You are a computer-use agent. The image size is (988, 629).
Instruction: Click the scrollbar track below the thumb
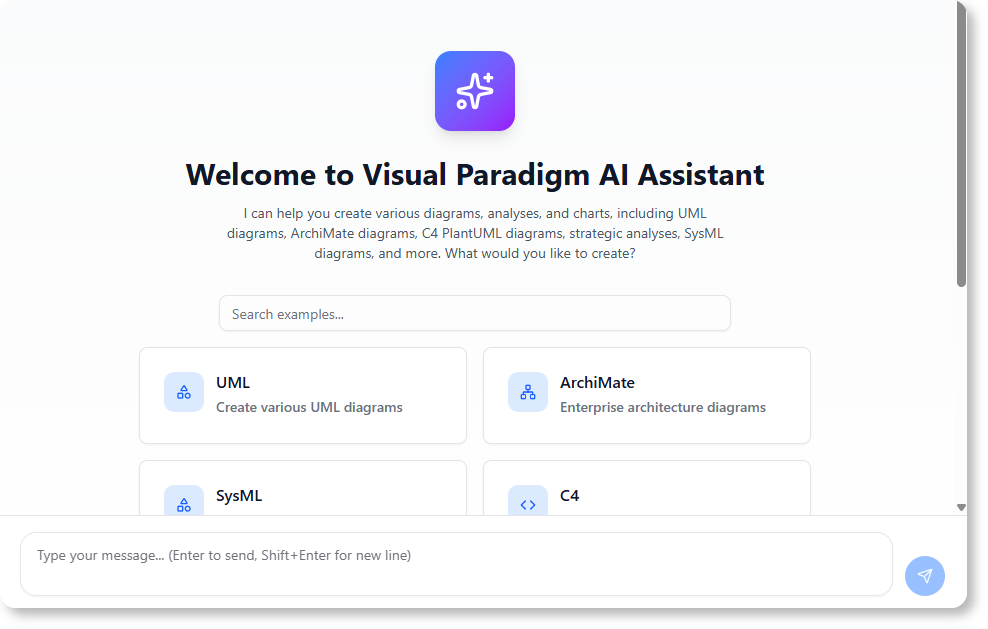961,400
